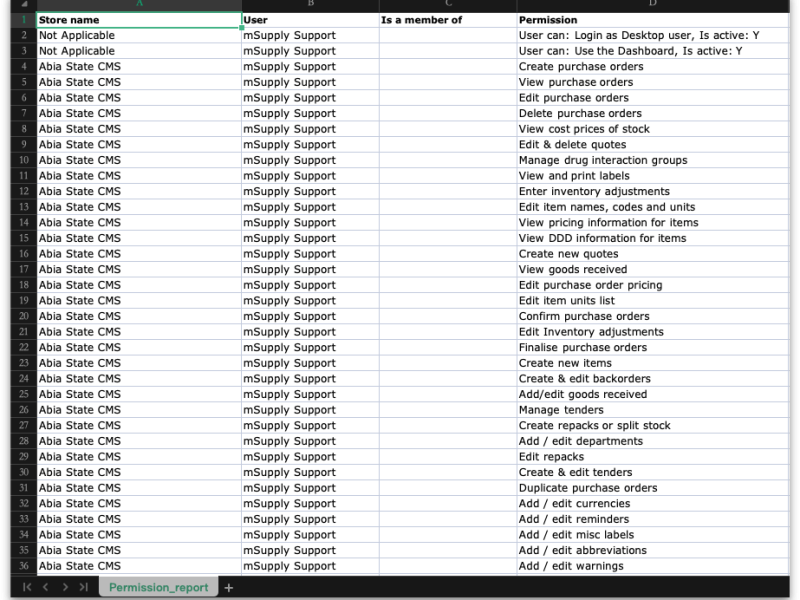Click Not Applicable cell in row 2
The width and height of the screenshot is (800, 600).
coord(139,35)
